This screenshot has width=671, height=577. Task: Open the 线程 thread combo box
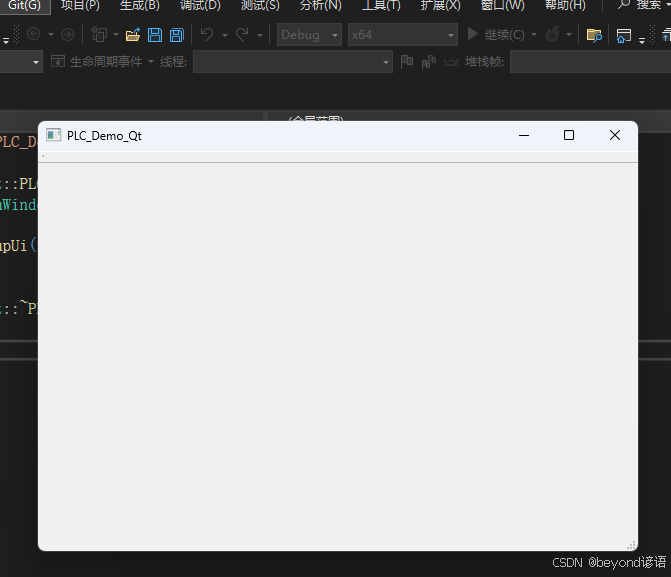point(293,62)
